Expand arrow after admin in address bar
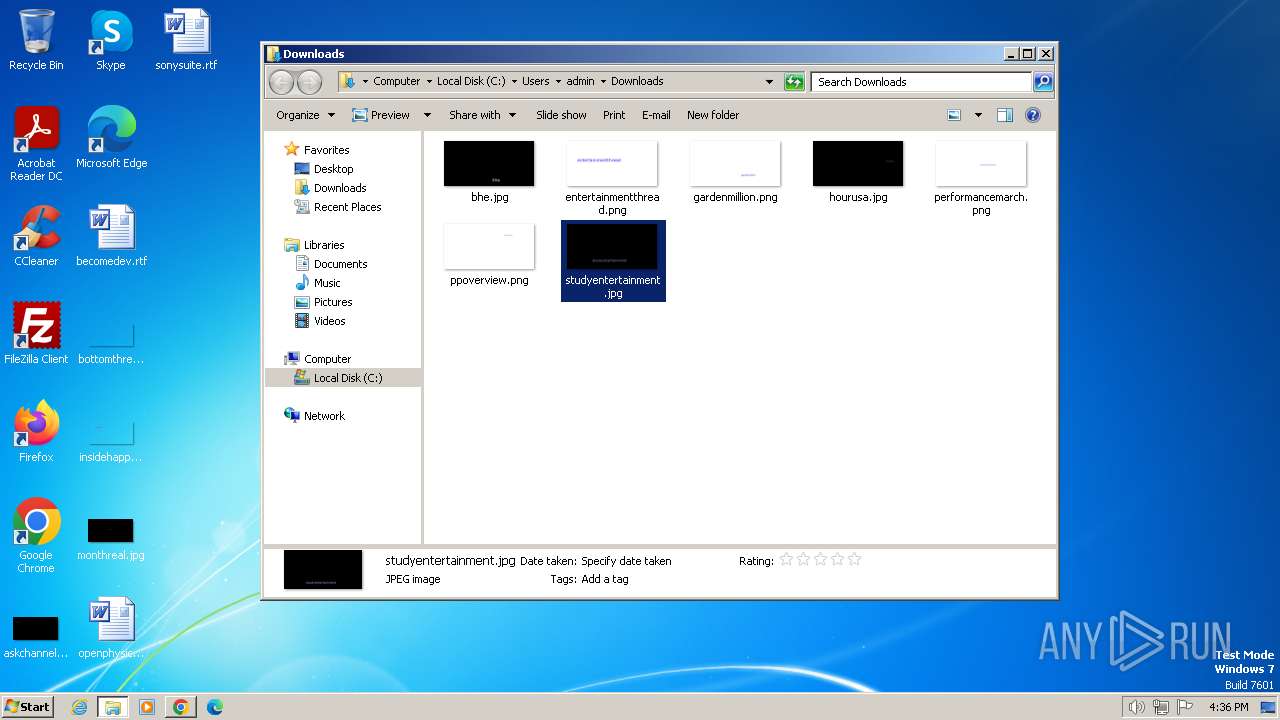Screen dimensions: 1280x720 [x=603, y=82]
